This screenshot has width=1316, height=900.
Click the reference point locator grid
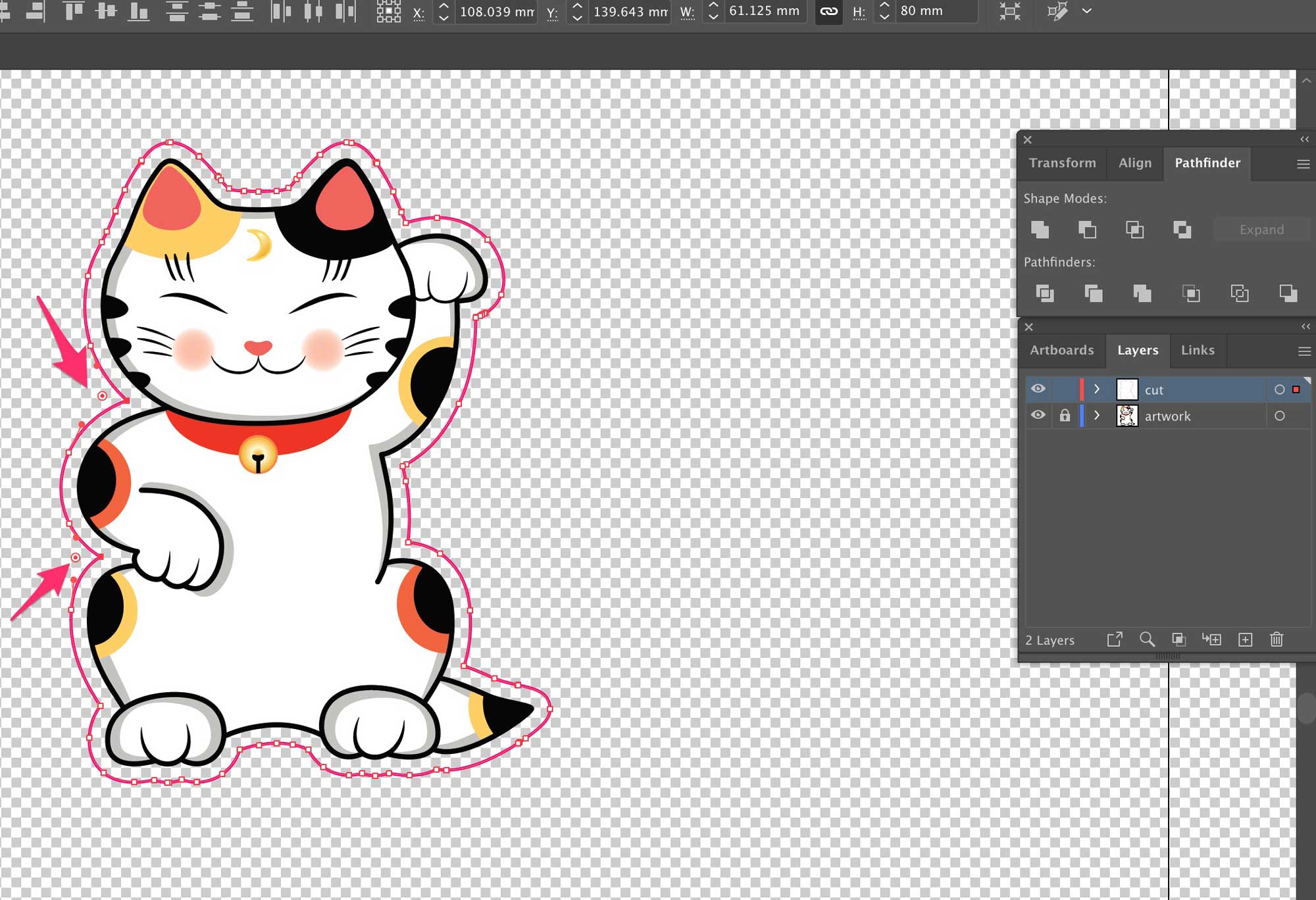(x=388, y=11)
